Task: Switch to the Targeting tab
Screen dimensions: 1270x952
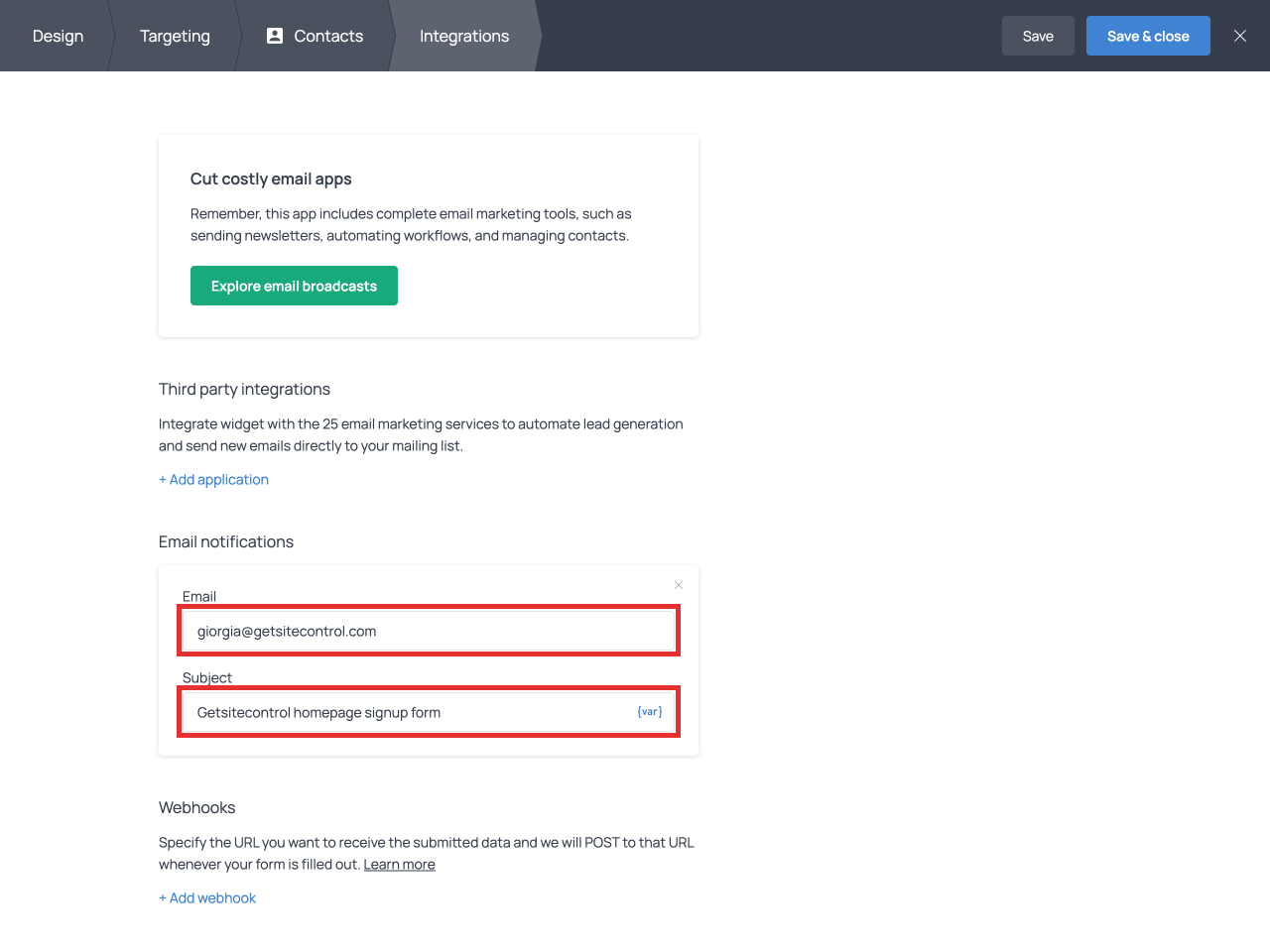Action: click(x=175, y=37)
